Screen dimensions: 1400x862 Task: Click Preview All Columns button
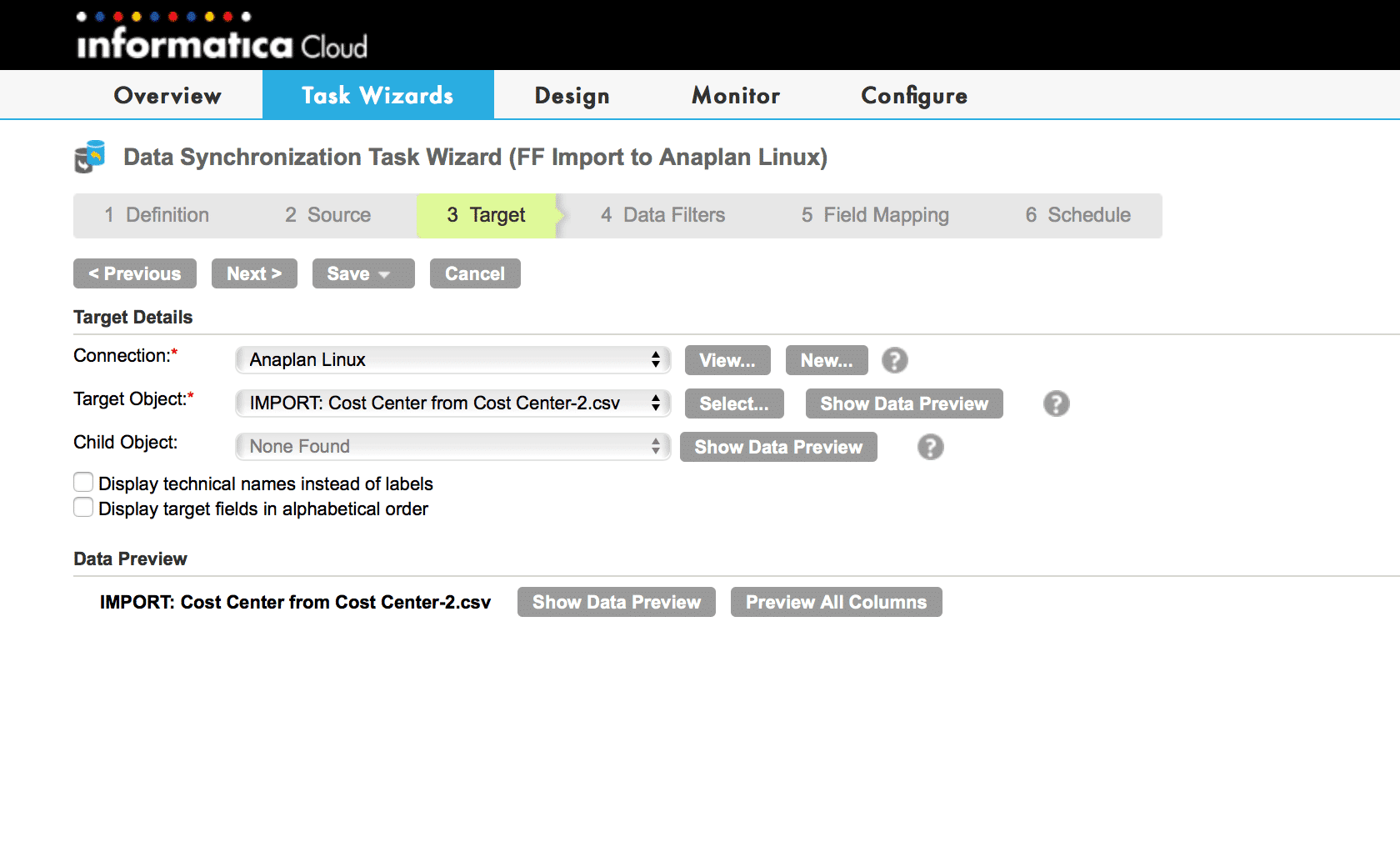(836, 602)
